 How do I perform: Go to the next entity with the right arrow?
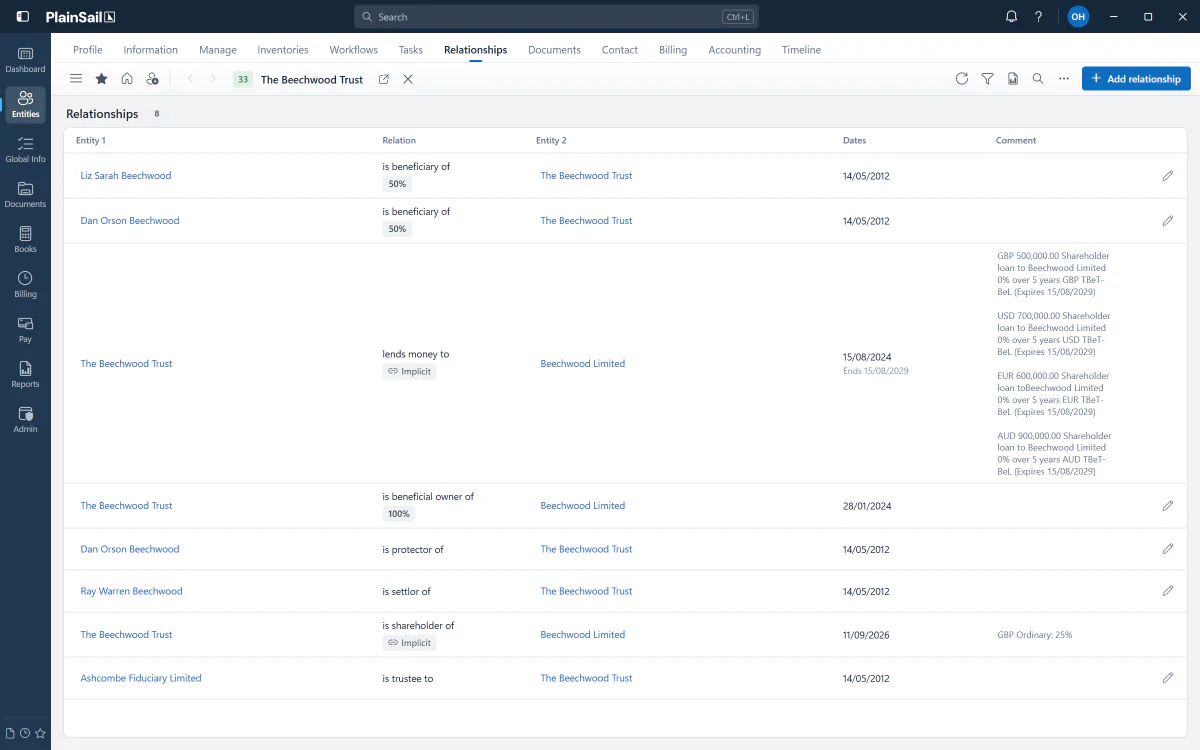pyautogui.click(x=213, y=79)
